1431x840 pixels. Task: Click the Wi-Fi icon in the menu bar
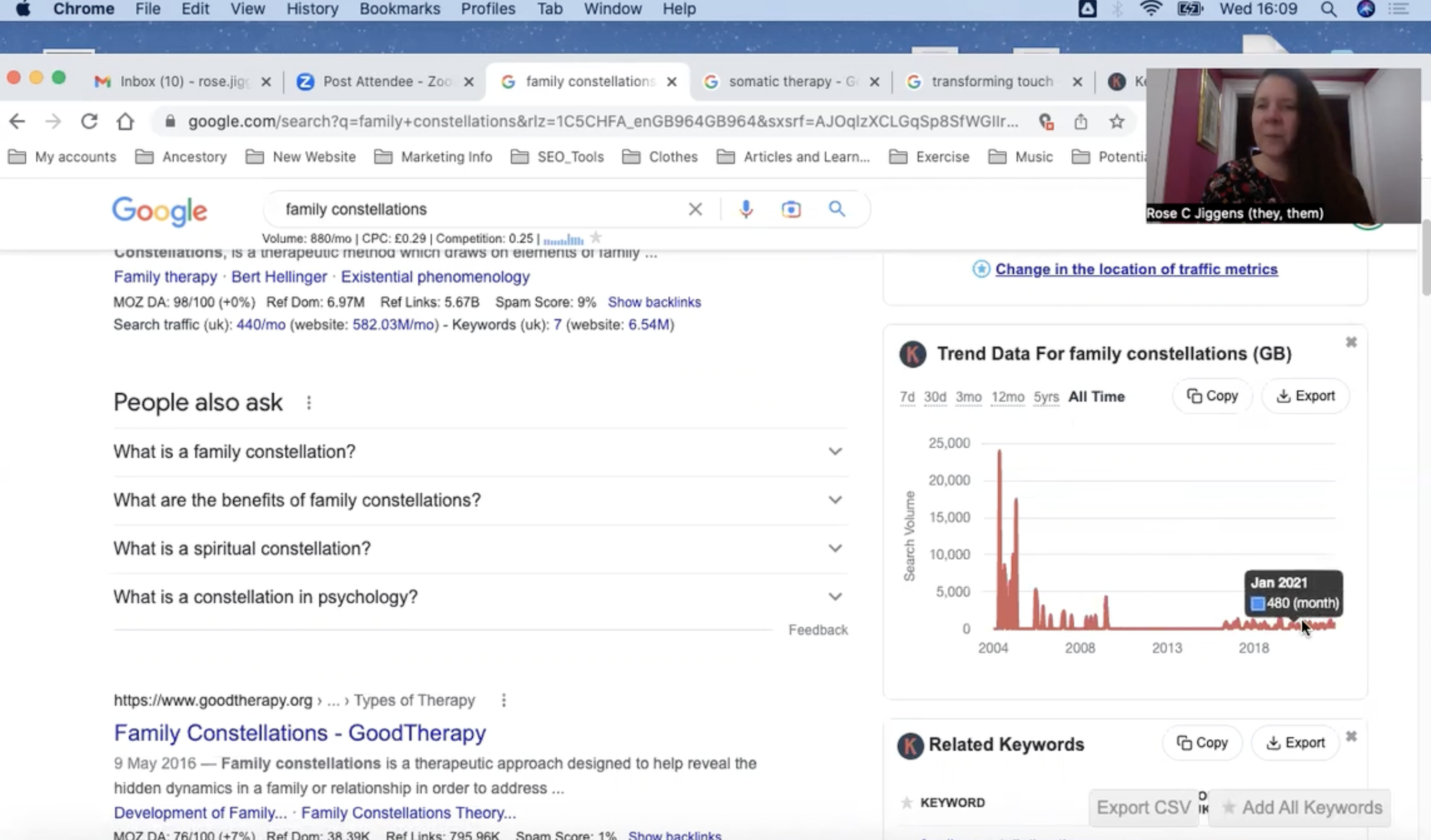(x=1151, y=9)
